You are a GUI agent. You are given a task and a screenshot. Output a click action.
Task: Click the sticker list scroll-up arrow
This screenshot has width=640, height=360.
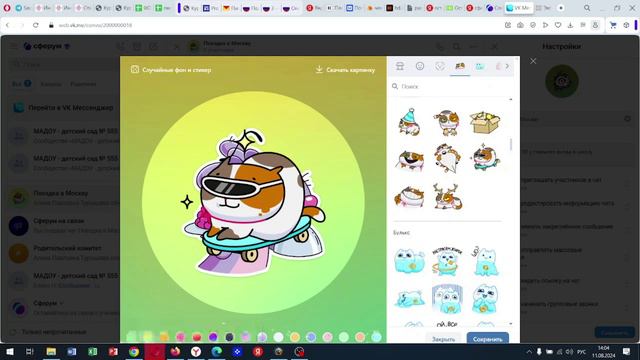pyautogui.click(x=511, y=99)
